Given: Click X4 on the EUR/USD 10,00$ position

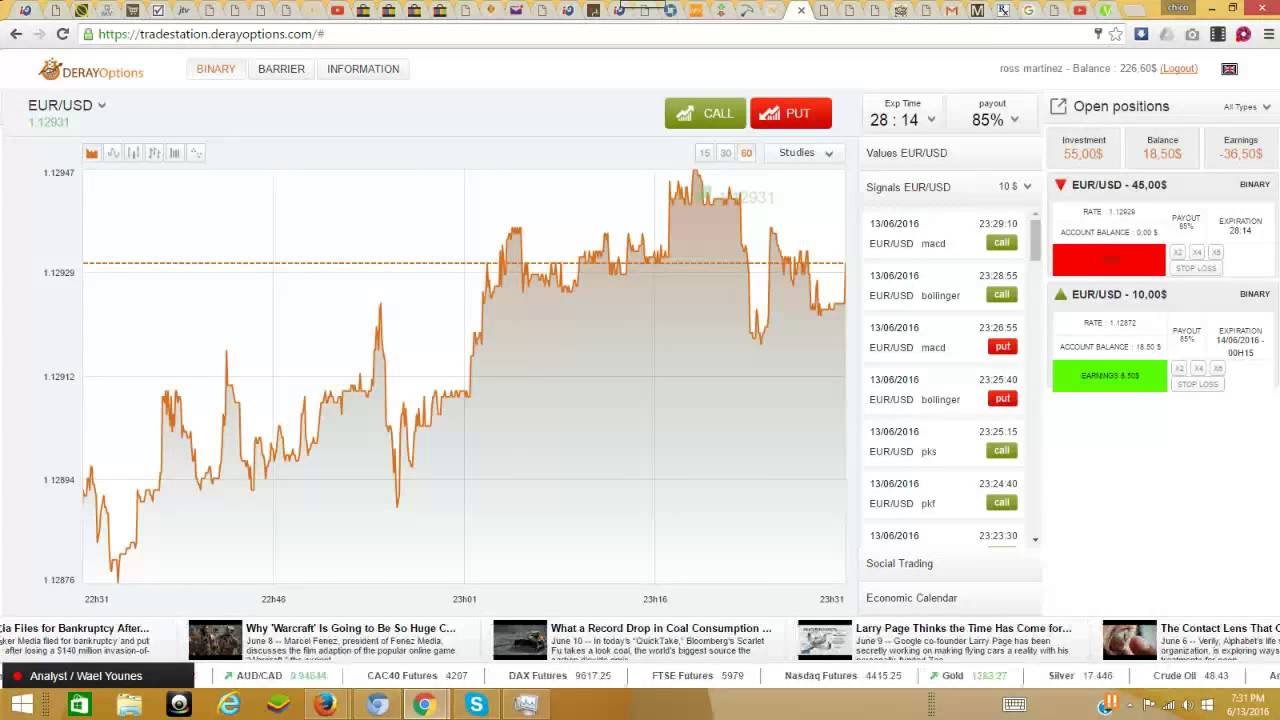Looking at the screenshot, I should point(1197,369).
